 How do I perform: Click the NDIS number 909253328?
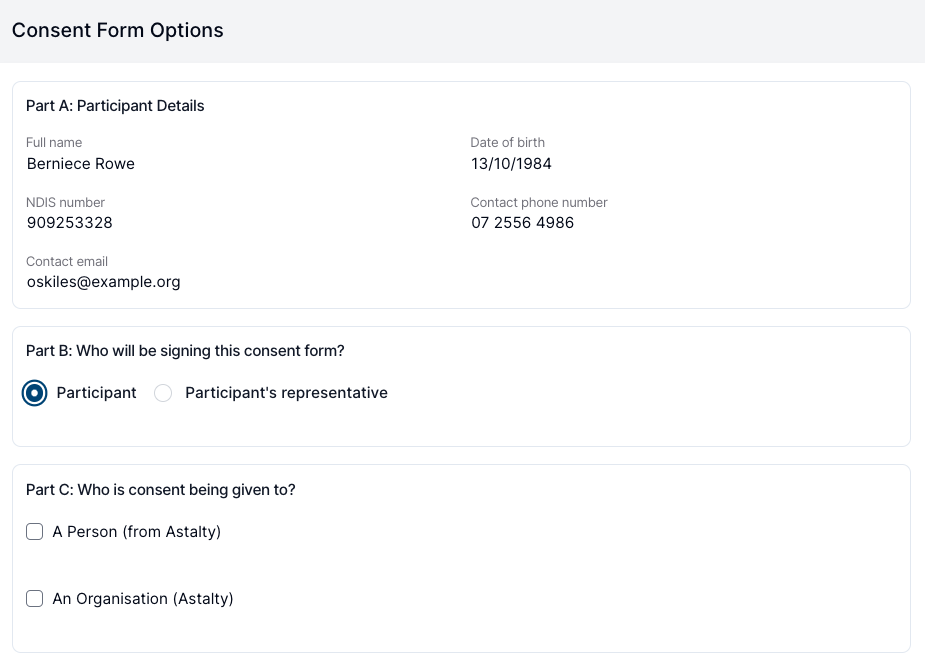click(69, 223)
